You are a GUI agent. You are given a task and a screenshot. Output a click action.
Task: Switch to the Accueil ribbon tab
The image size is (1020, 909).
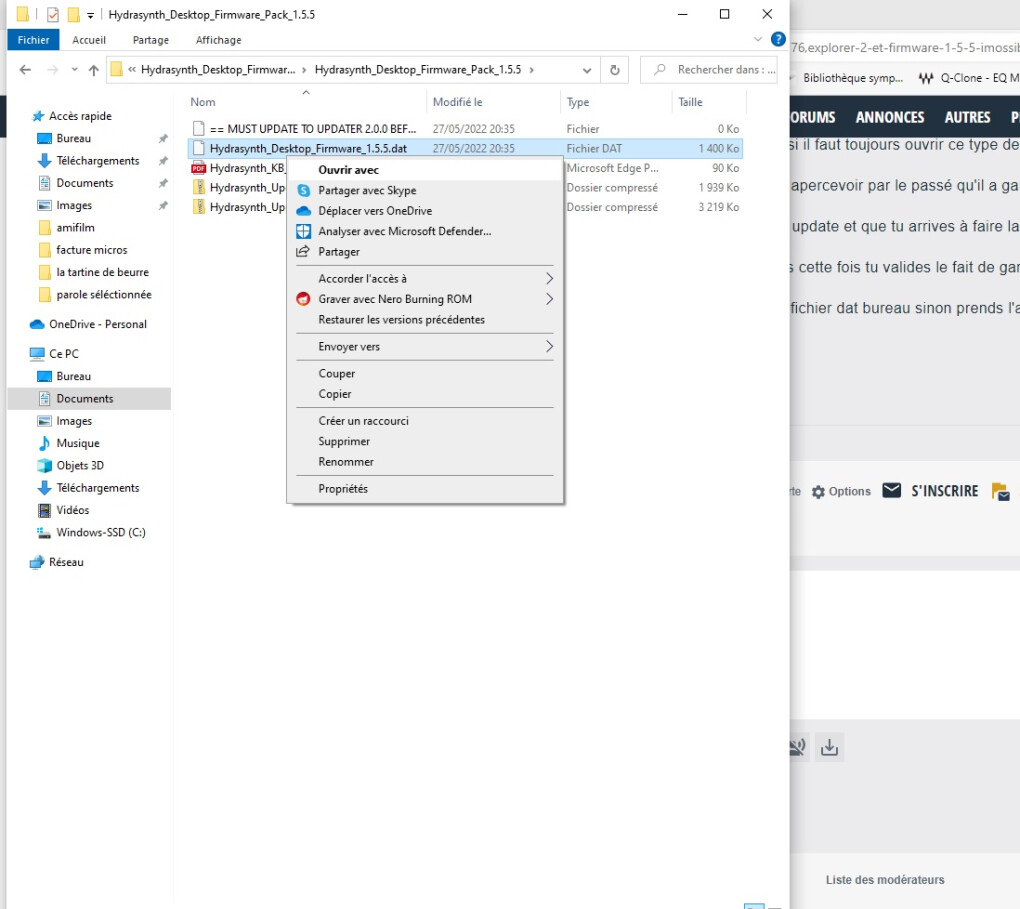point(89,40)
